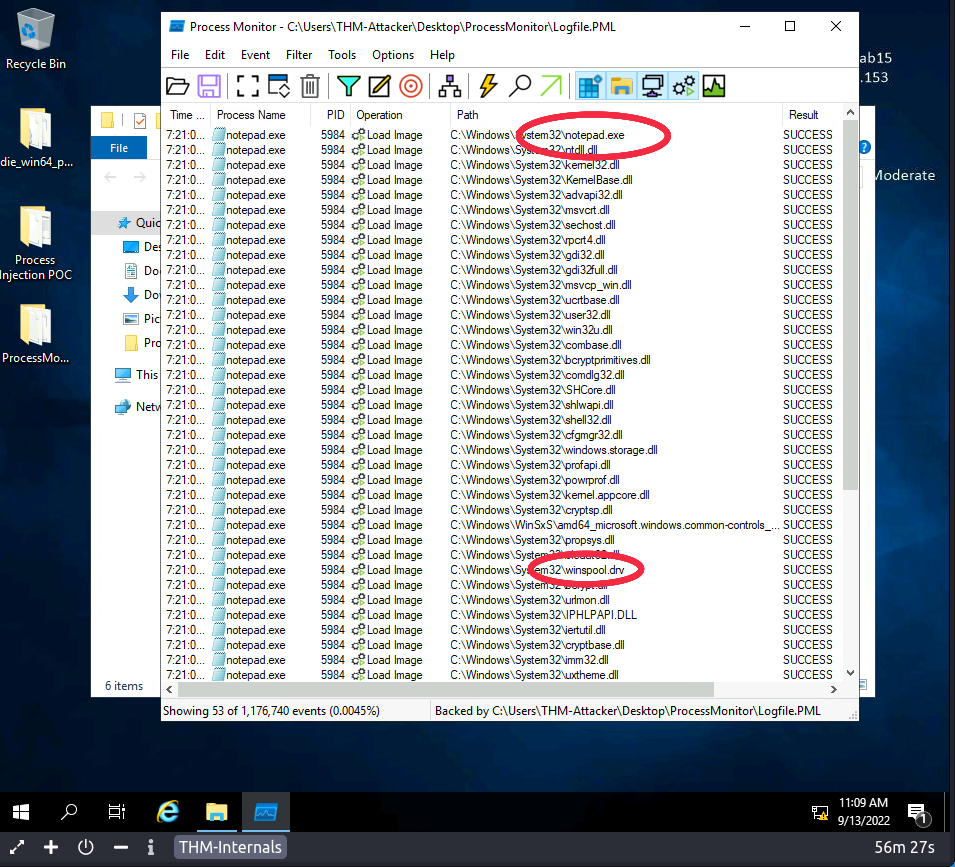Click the target crosshair toolbar icon
This screenshot has height=867, width=955.
click(x=410, y=86)
